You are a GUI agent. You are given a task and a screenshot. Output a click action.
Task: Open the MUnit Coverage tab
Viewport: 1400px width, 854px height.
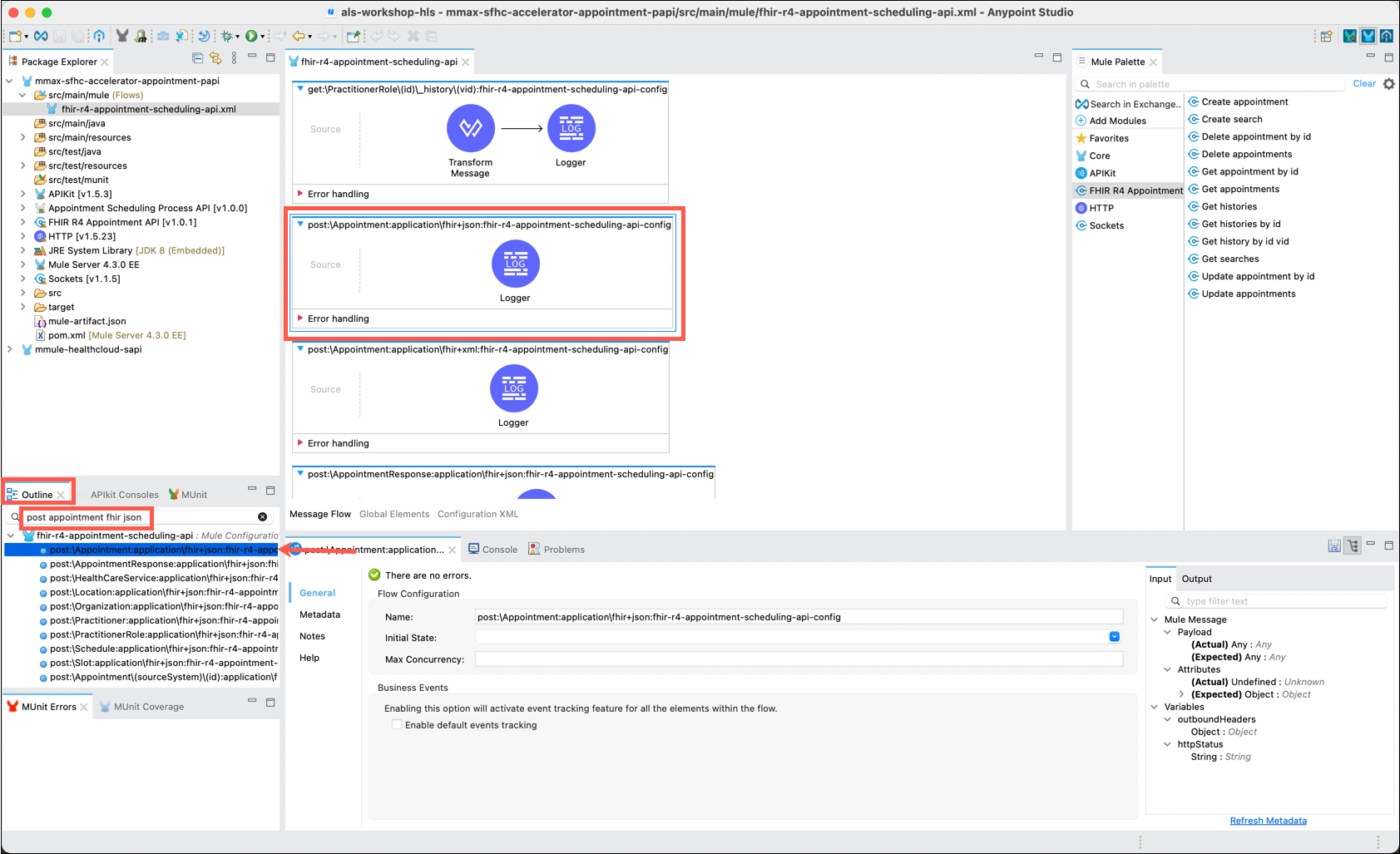pos(141,707)
